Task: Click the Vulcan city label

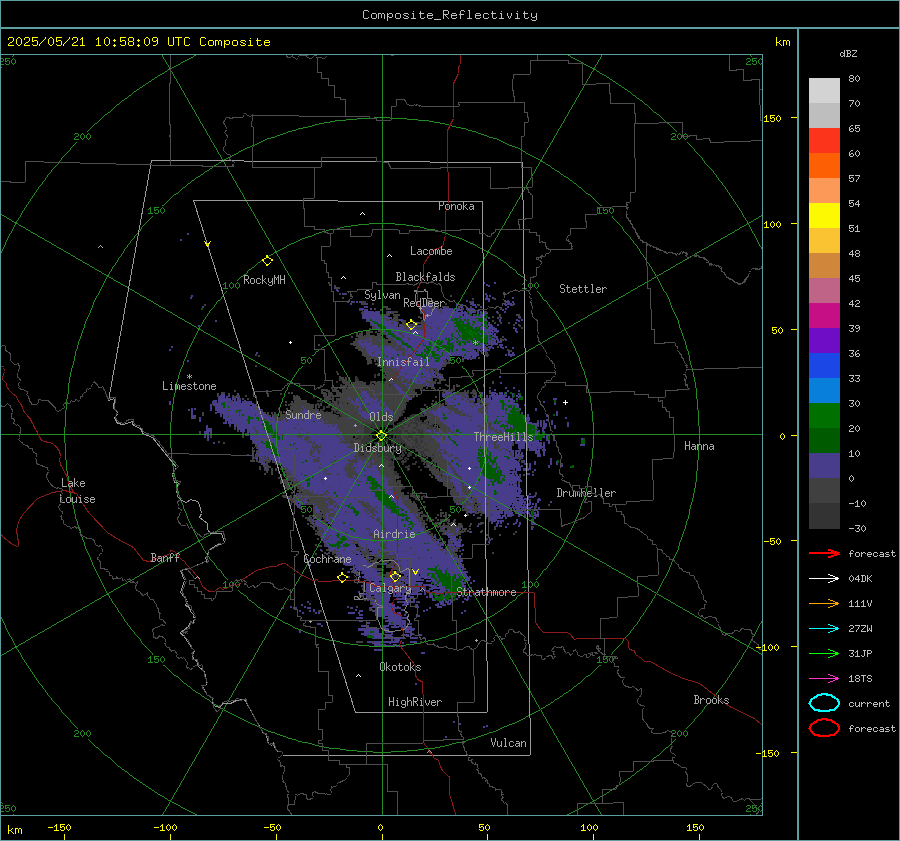Action: pos(509,743)
